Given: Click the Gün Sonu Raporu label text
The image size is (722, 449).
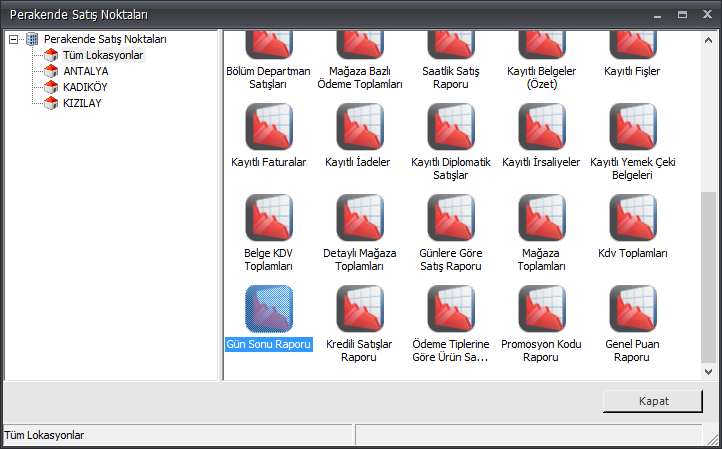Looking at the screenshot, I should [269, 344].
